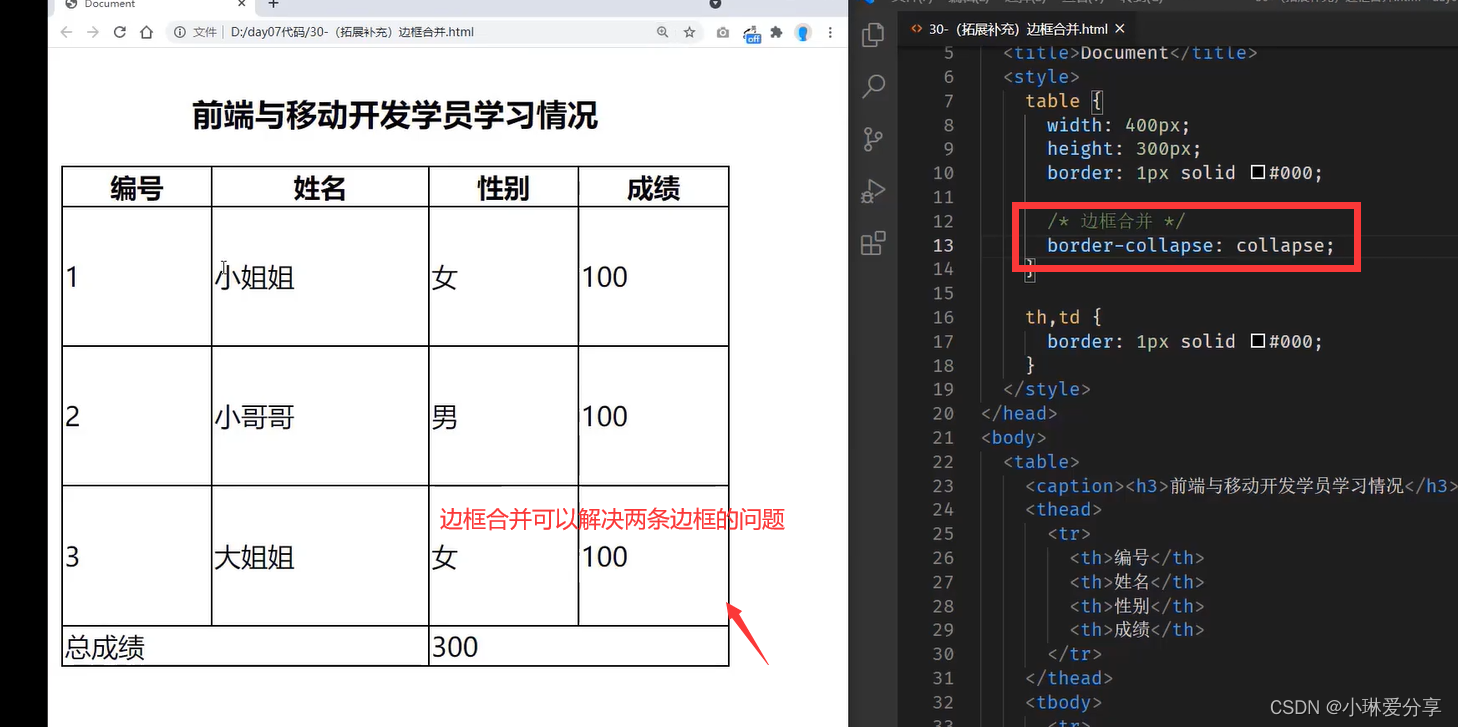This screenshot has height=727, width=1458.
Task: Close the 边框合并.html editor tab
Action: [1119, 29]
